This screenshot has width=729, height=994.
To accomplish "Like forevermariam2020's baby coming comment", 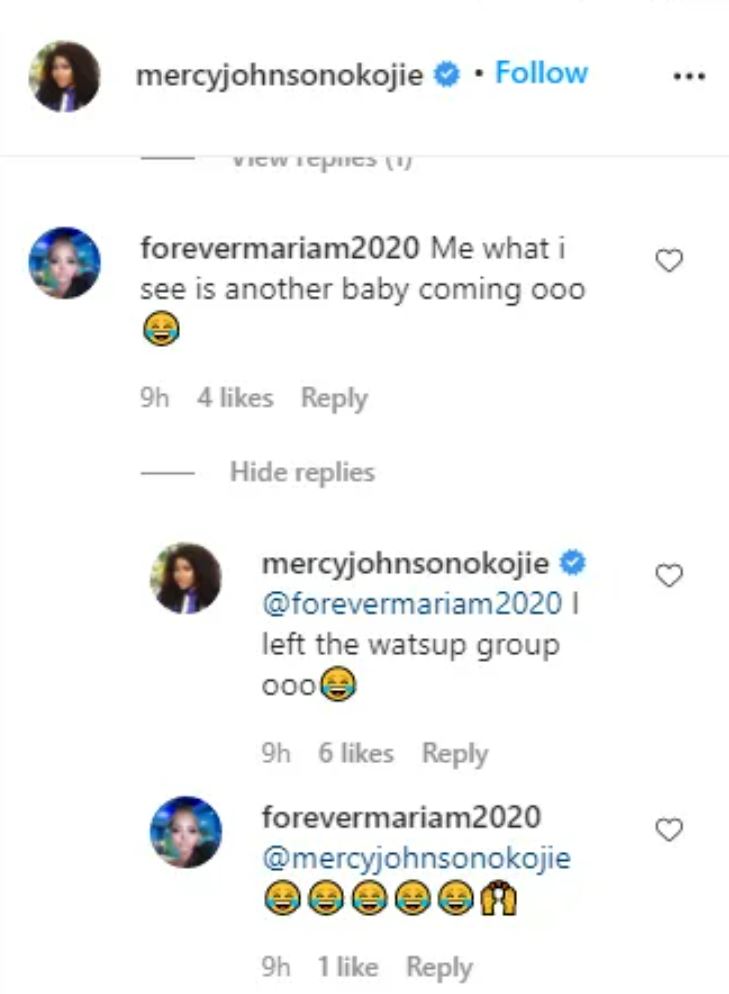I will [668, 261].
